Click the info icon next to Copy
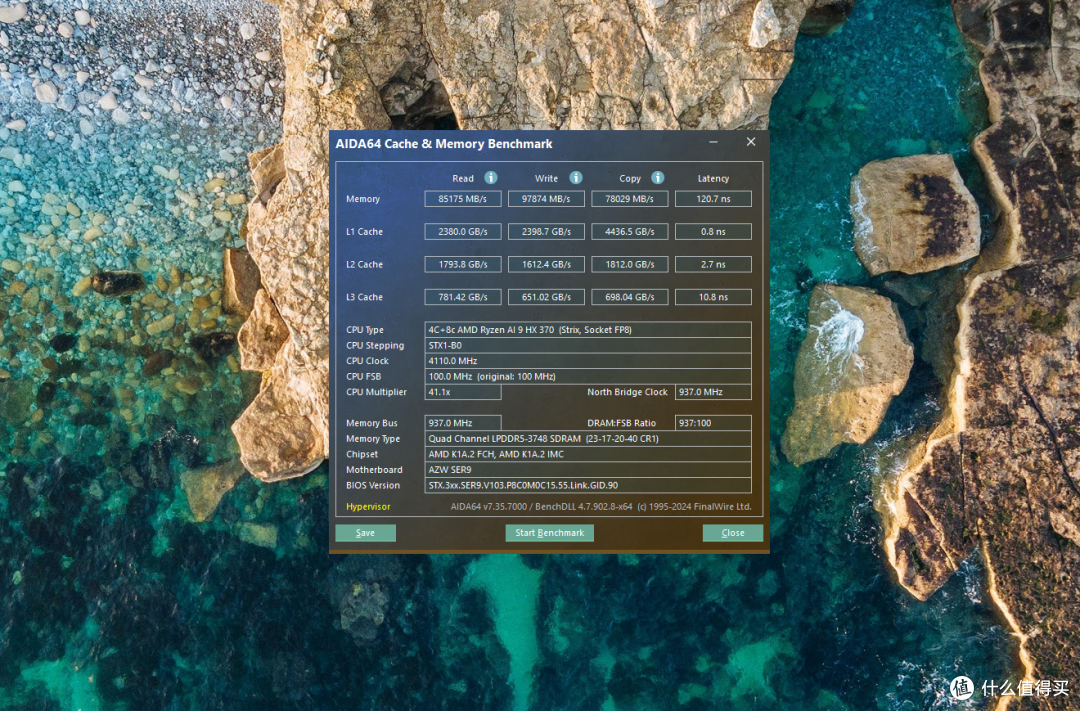This screenshot has width=1080, height=711. tap(658, 178)
